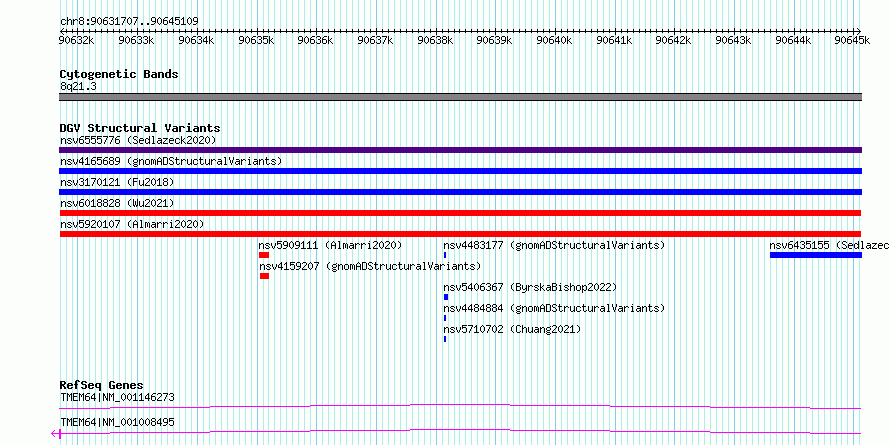This screenshot has width=890, height=445.
Task: Click the nsv5710702 Chuang2021 tiny blue marker
Action: [x=445, y=339]
